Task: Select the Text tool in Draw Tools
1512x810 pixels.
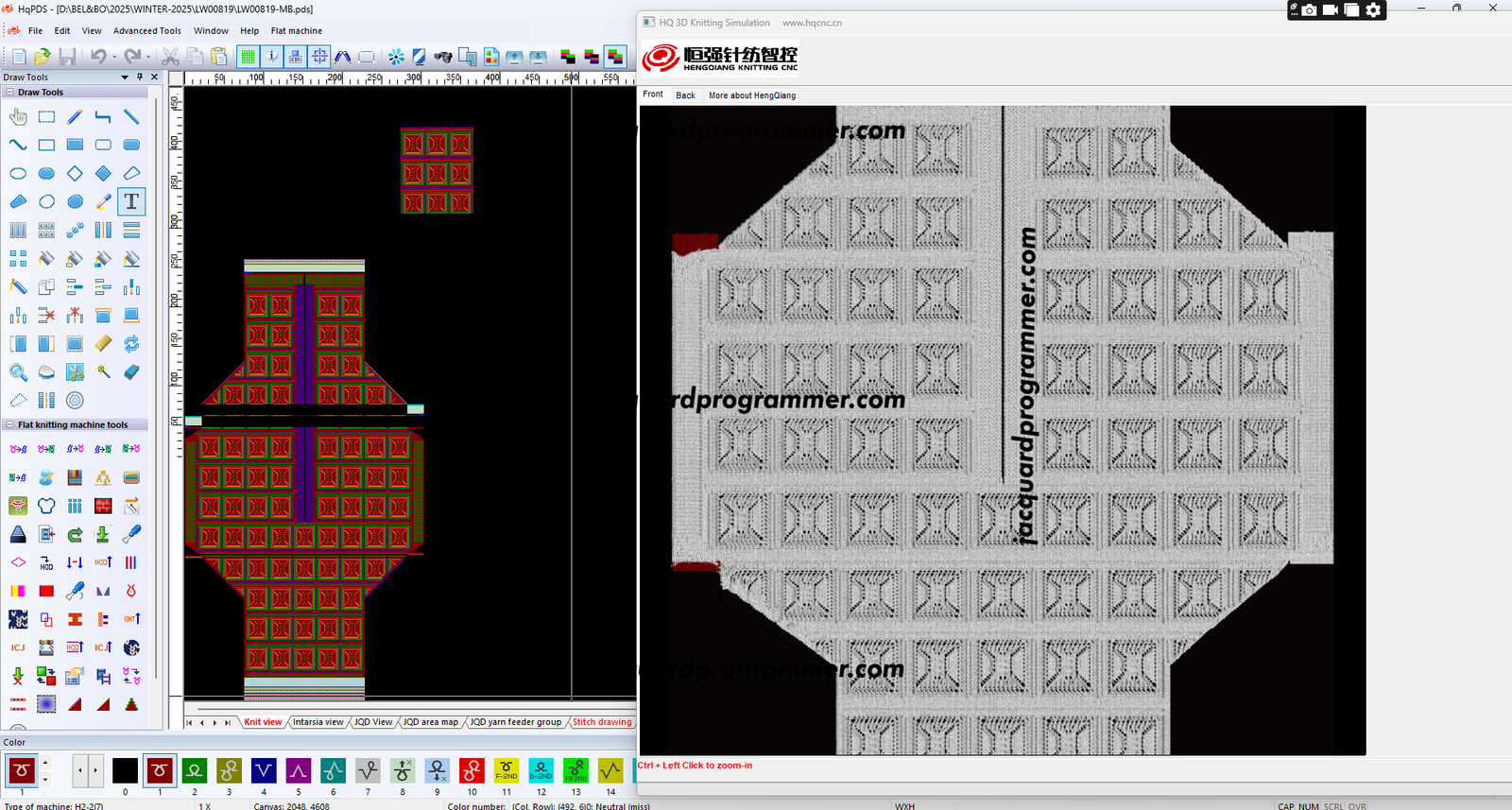Action: pyautogui.click(x=131, y=202)
